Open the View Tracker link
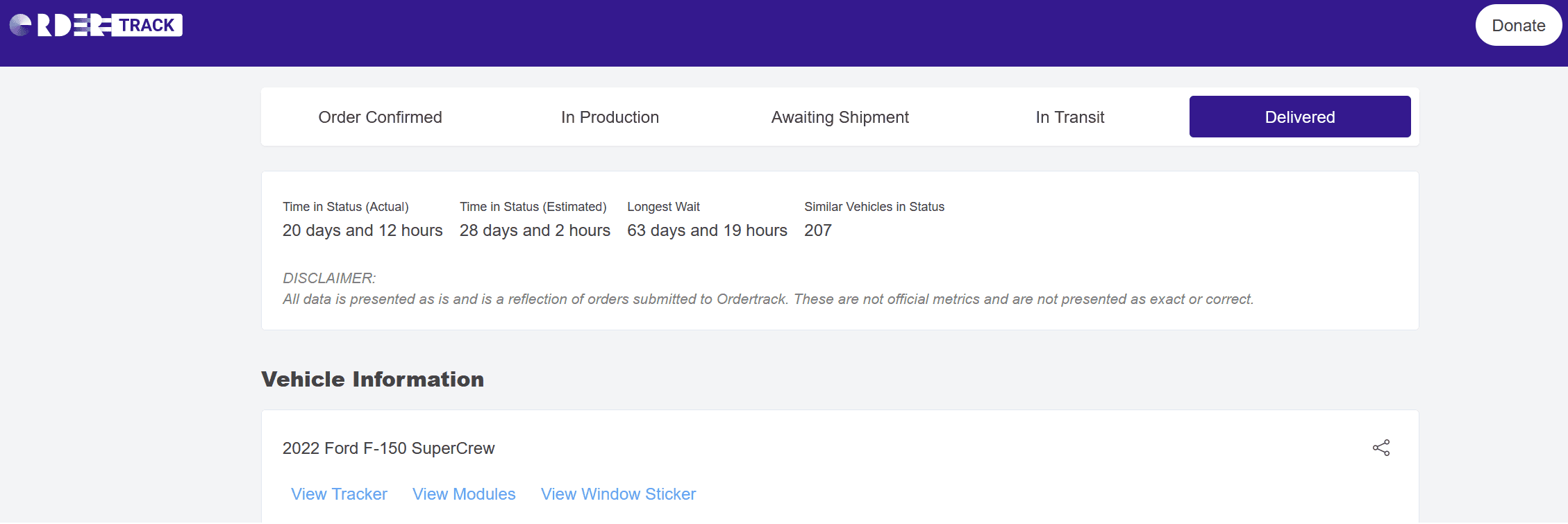The height and width of the screenshot is (524, 1568). tap(339, 494)
